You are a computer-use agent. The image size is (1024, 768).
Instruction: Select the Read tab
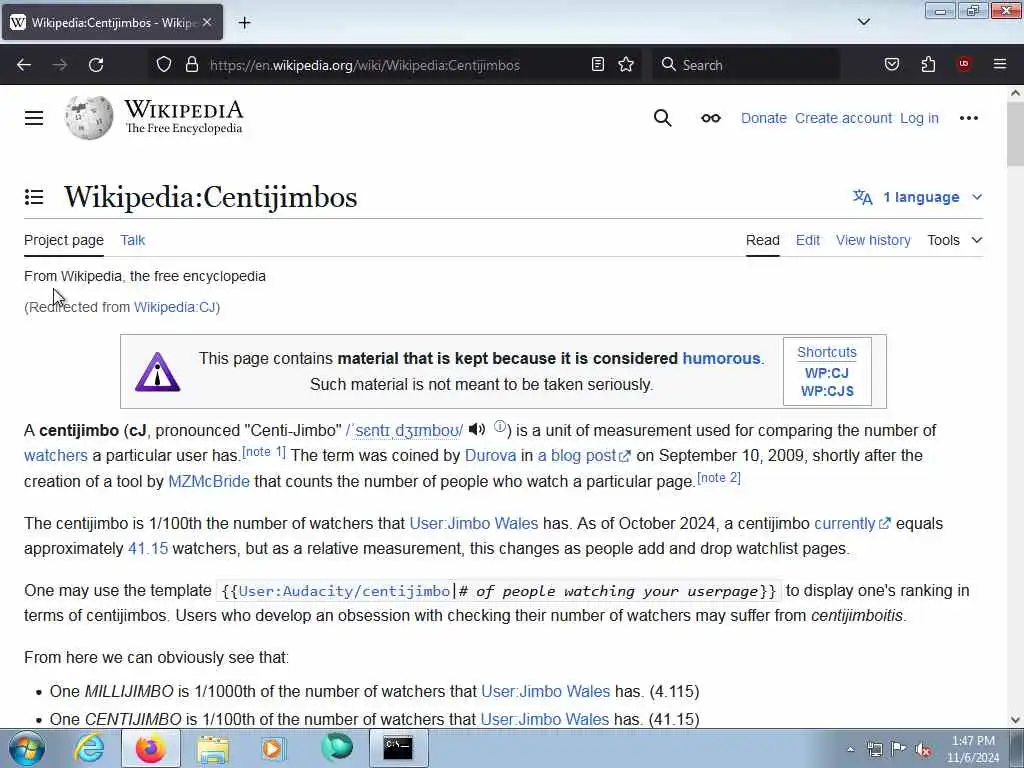click(x=763, y=240)
